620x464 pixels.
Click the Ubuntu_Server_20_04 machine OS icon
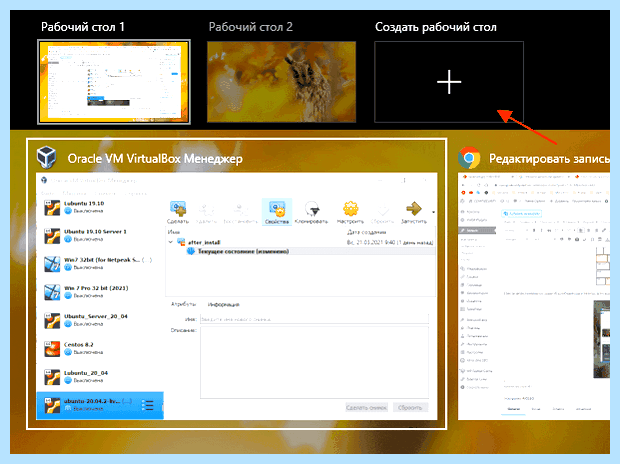point(52,320)
